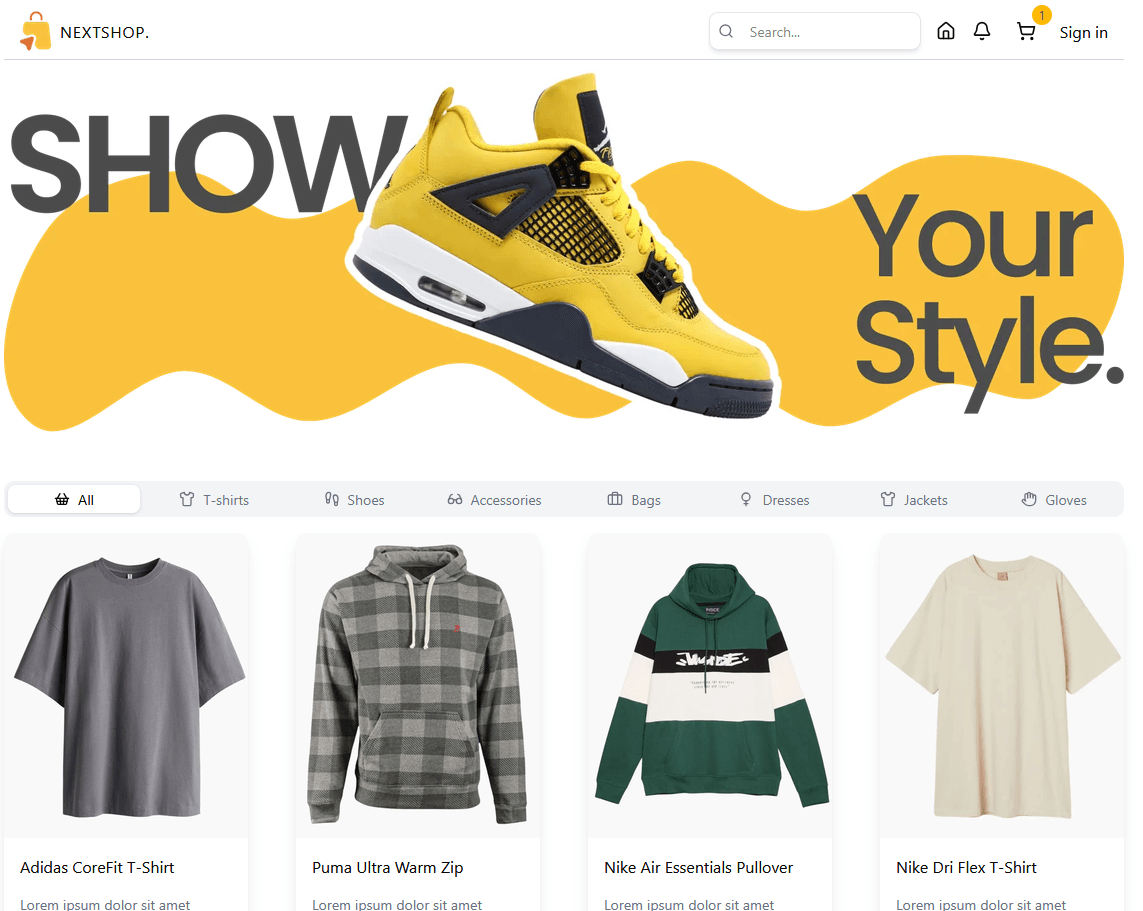Click the hand icon beside Gloves

[x=1029, y=499]
